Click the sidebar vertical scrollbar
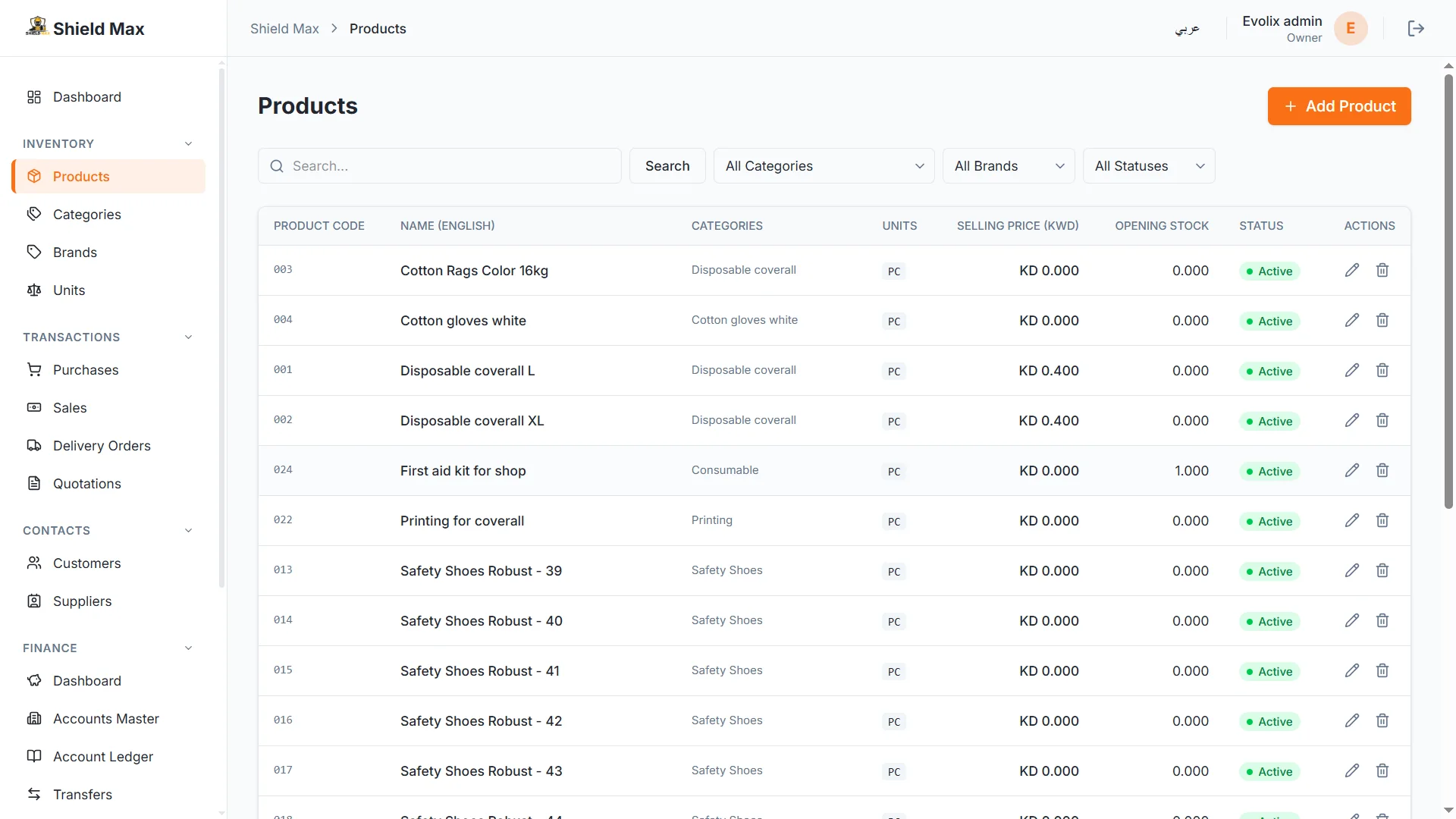Image resolution: width=1456 pixels, height=819 pixels. point(221,328)
